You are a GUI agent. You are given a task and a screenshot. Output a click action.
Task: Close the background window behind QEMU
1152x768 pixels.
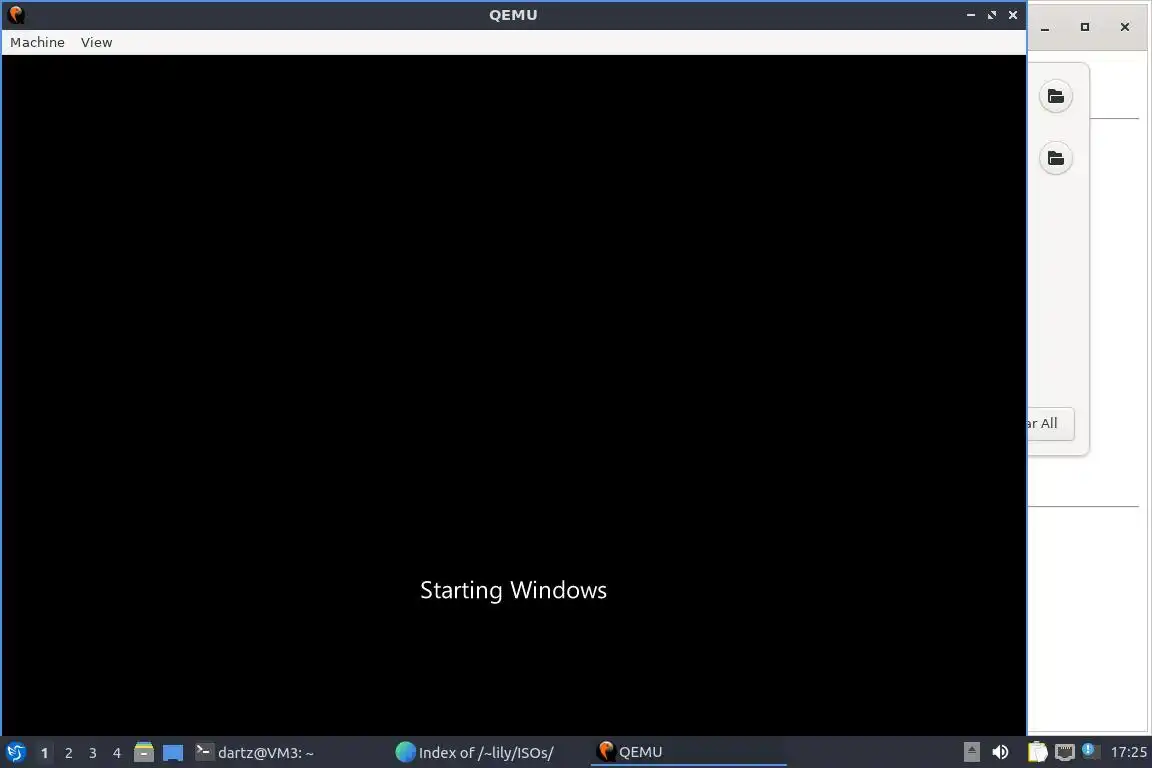click(1125, 27)
